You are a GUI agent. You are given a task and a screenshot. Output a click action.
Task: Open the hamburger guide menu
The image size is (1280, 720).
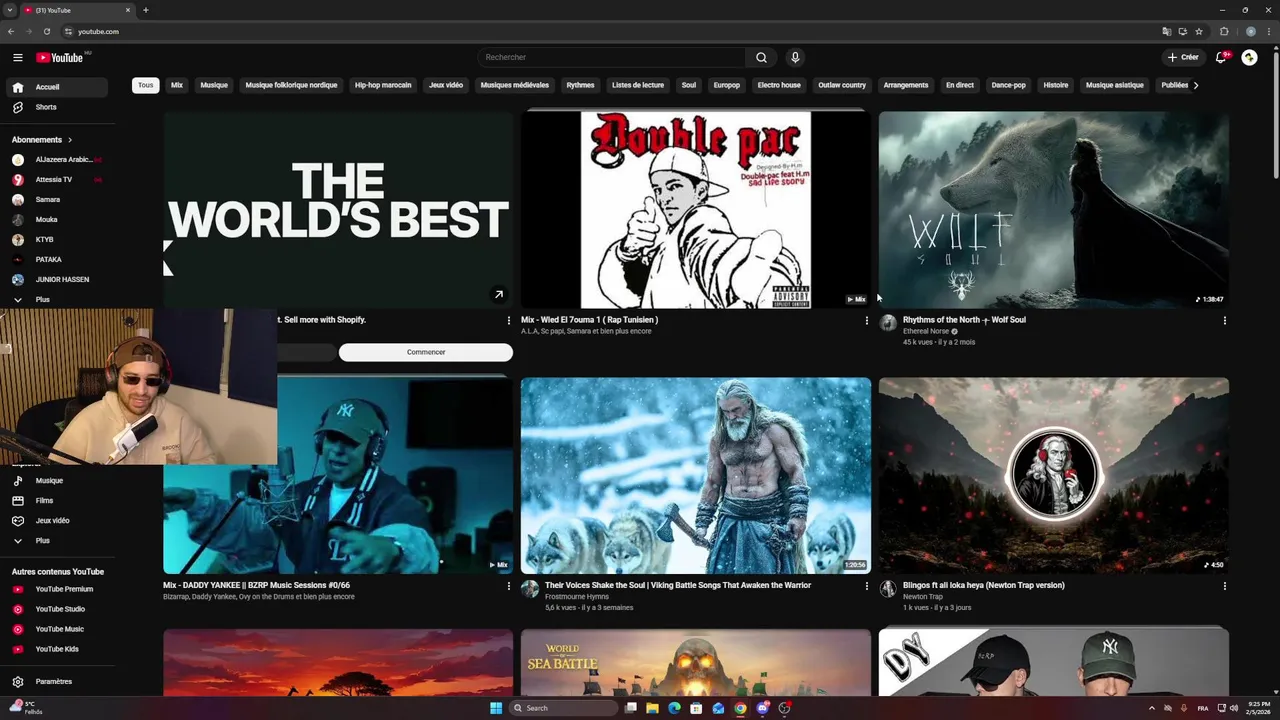(x=17, y=57)
